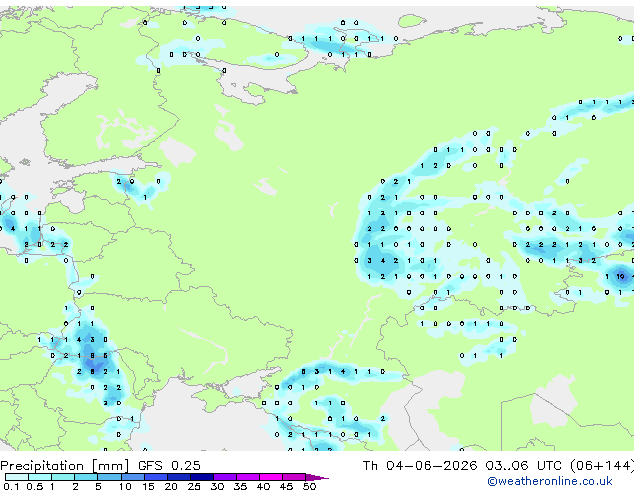The image size is (634, 490).
Task: Pick the 30–35 mm purple legend swatch
Action: [225, 477]
